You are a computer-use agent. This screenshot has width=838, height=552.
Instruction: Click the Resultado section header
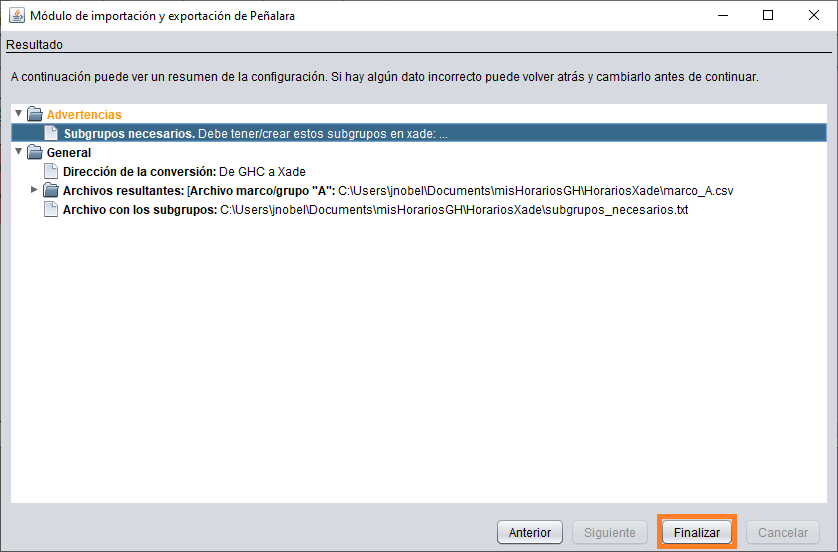pyautogui.click(x=34, y=45)
